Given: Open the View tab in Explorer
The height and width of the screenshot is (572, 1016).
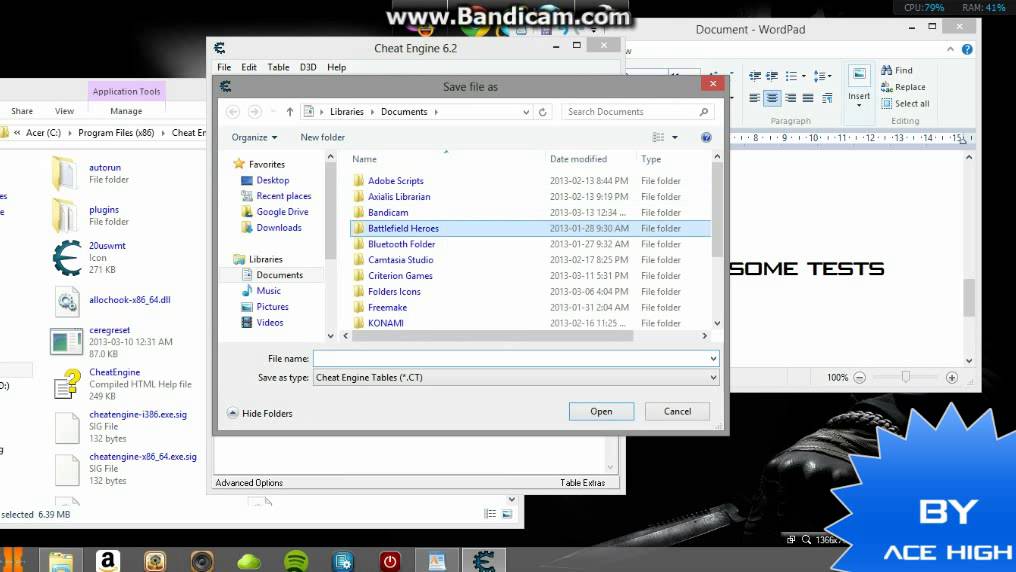Looking at the screenshot, I should 64,111.
